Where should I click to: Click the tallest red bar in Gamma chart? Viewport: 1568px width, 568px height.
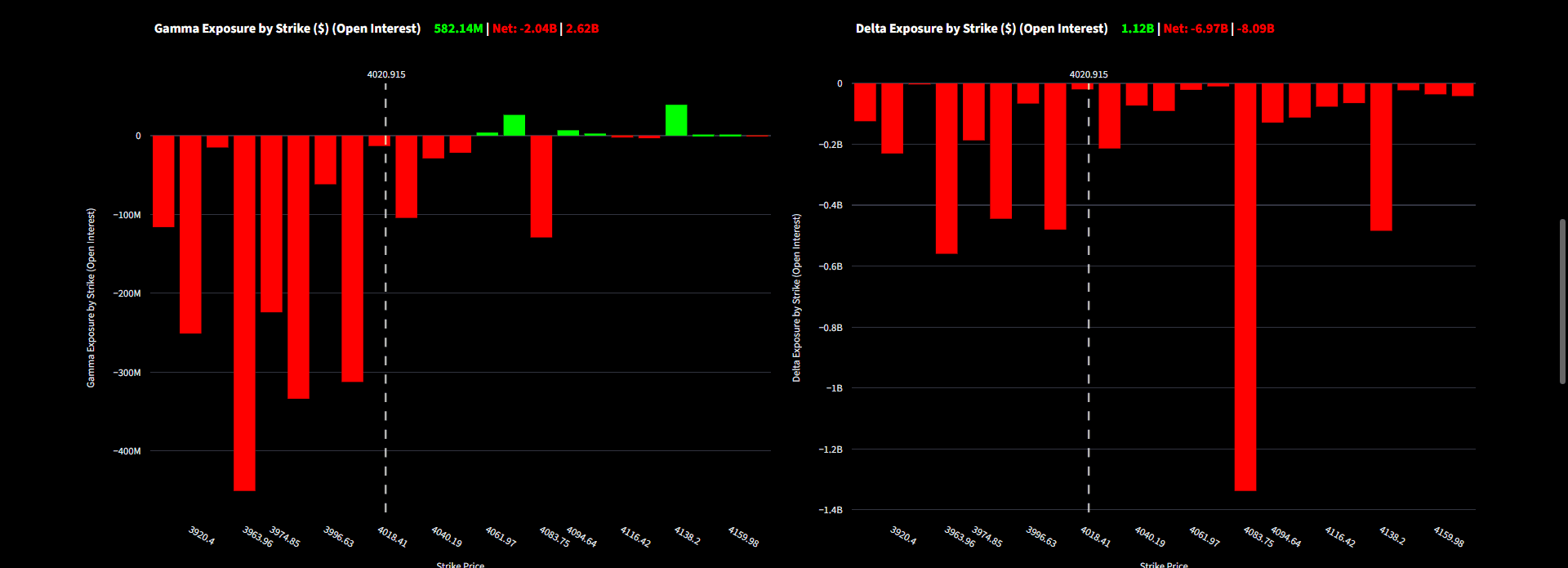coord(244,313)
